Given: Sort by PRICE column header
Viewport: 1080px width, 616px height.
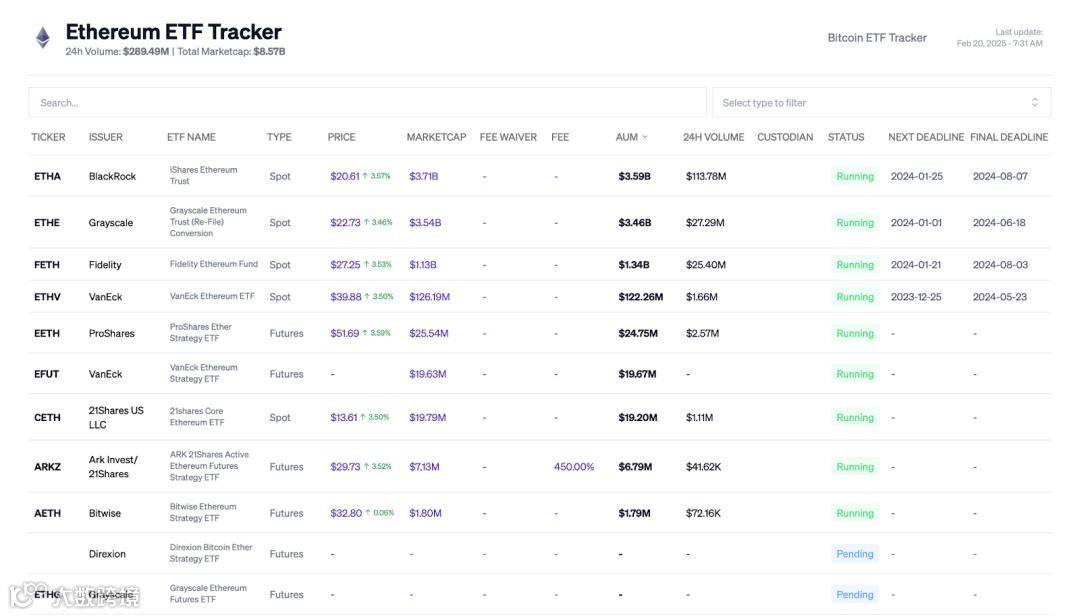Looking at the screenshot, I should pos(342,137).
